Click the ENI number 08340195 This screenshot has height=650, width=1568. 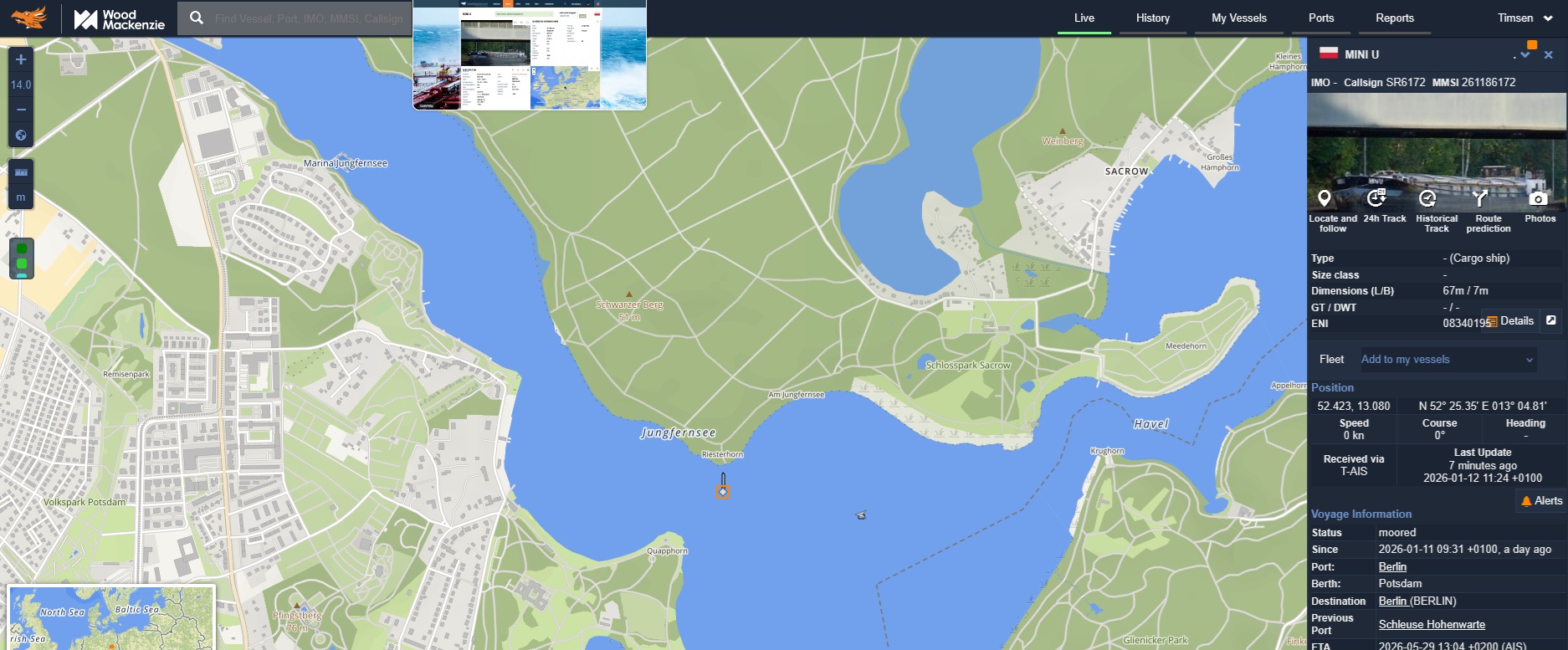pos(1466,323)
